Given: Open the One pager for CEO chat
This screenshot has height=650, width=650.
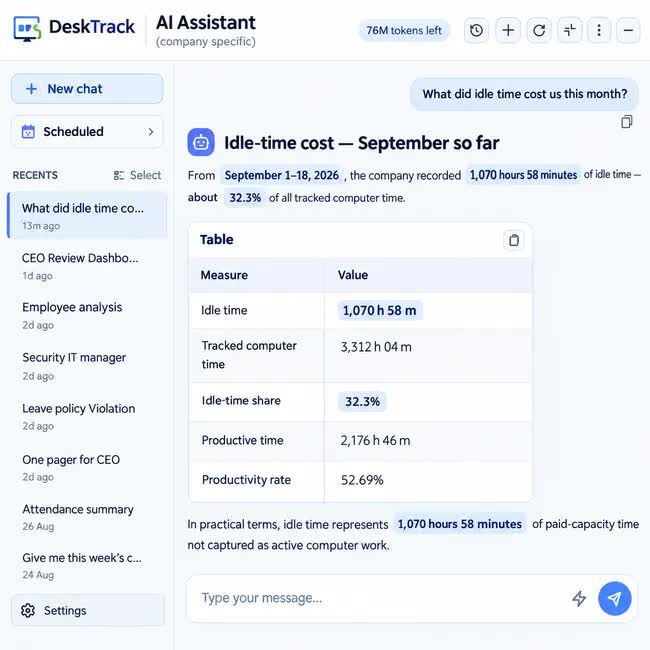Looking at the screenshot, I should [x=87, y=467].
